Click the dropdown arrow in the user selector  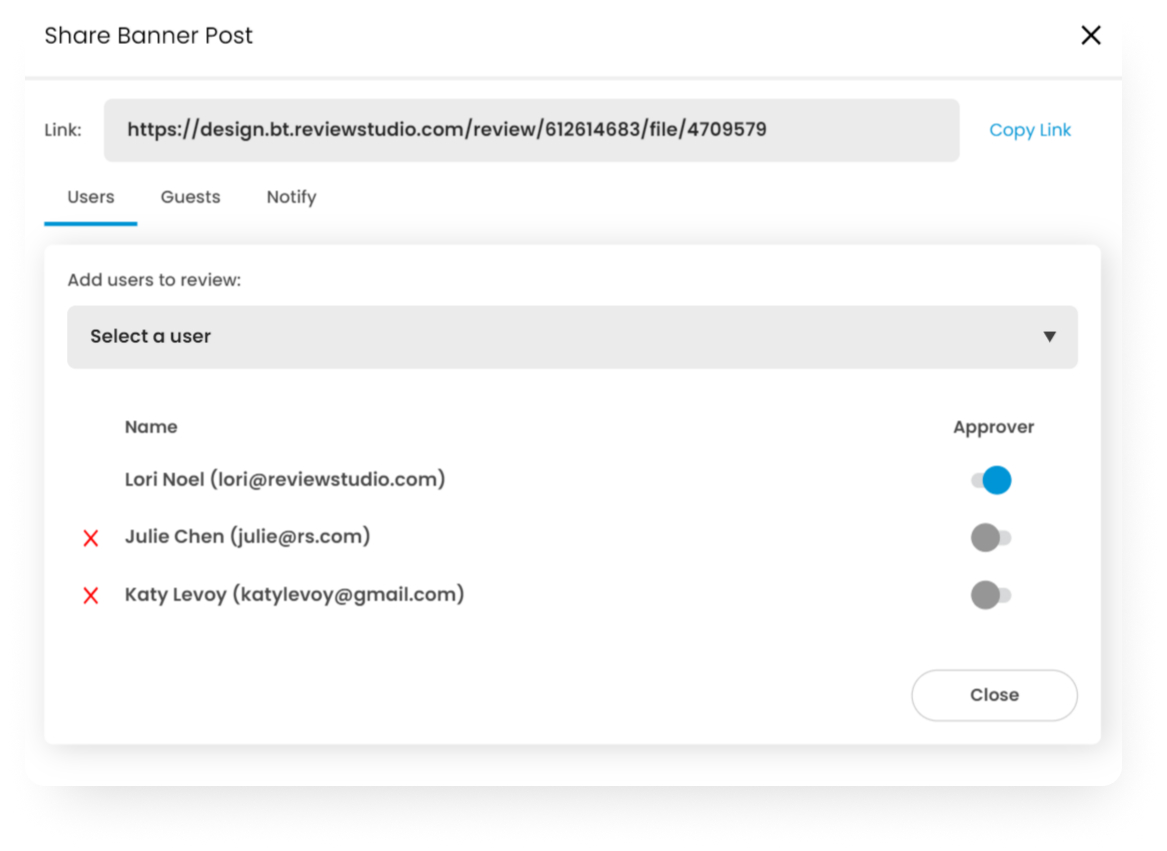[x=1049, y=337]
